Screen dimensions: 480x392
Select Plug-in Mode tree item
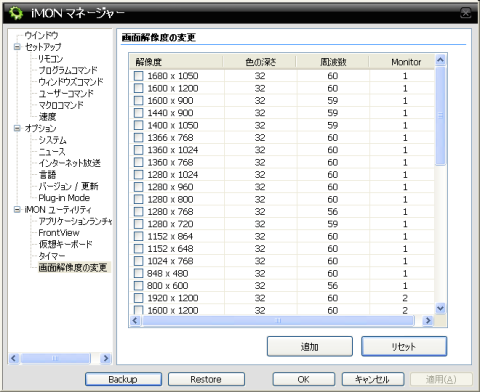pyautogui.click(x=64, y=198)
